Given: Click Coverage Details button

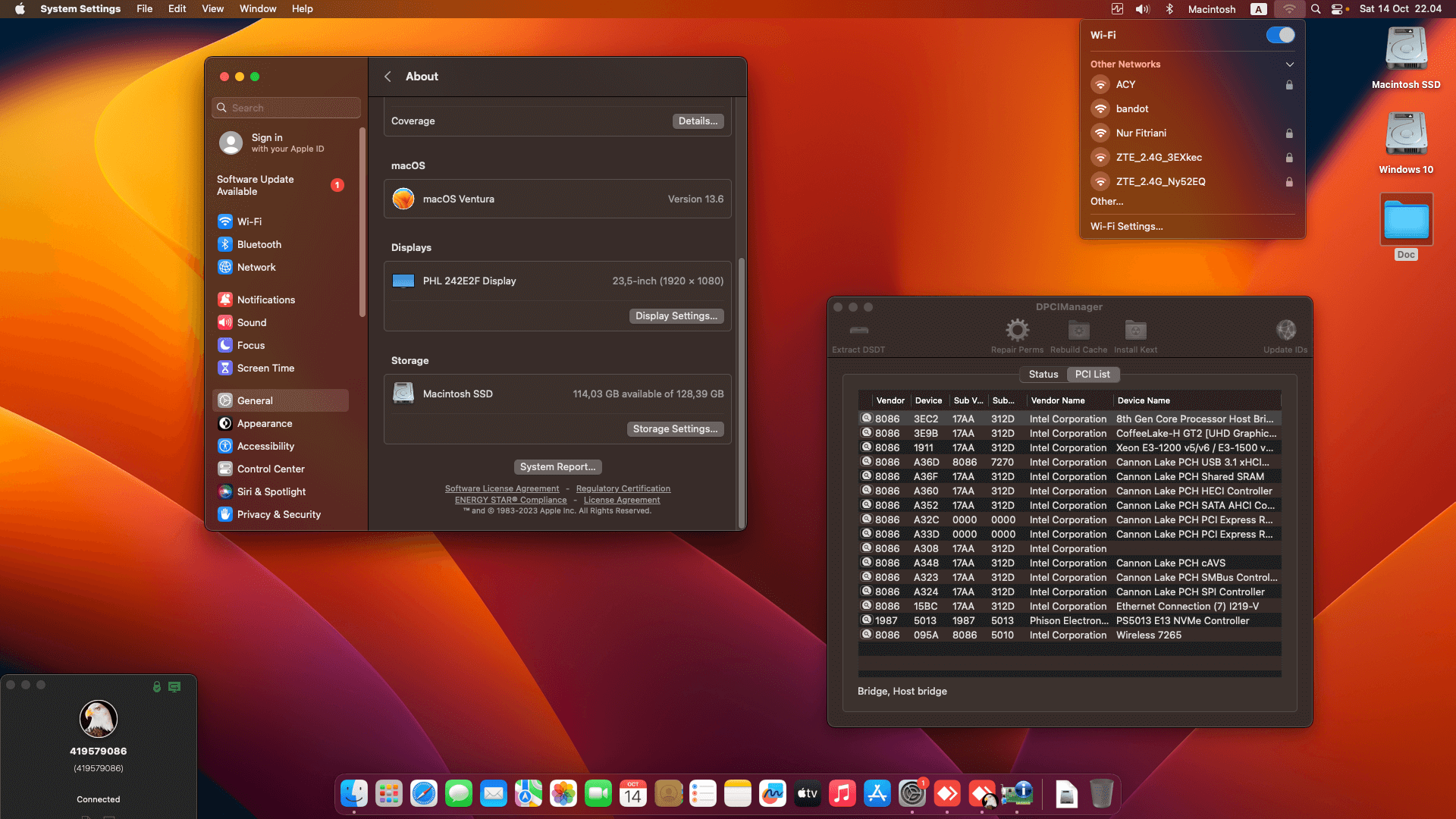Looking at the screenshot, I should pos(698,121).
